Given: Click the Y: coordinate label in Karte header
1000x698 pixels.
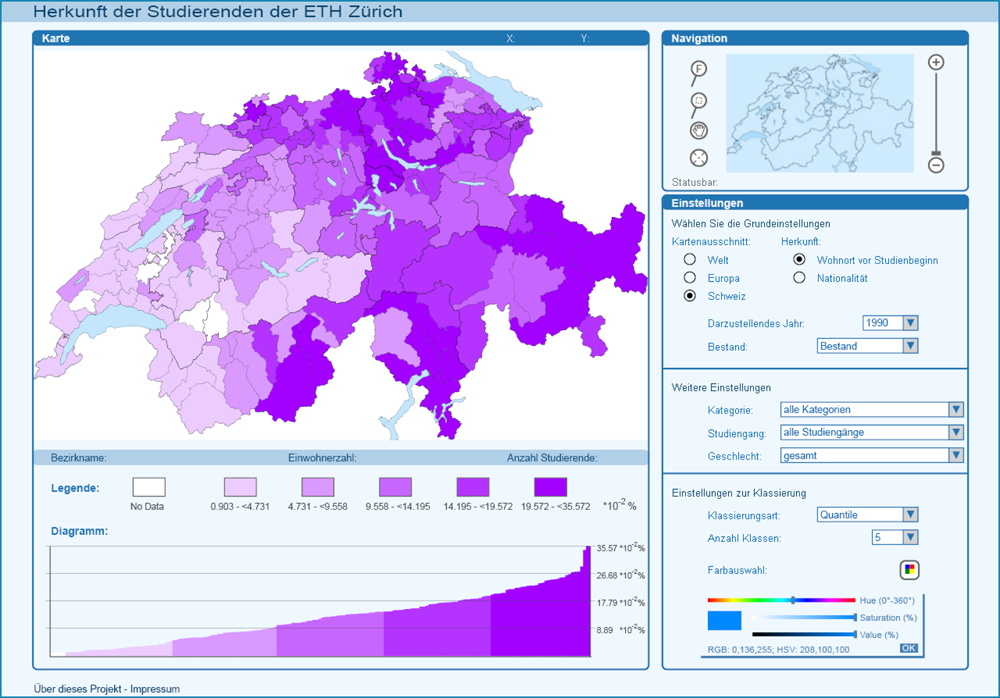Looking at the screenshot, I should (x=585, y=38).
